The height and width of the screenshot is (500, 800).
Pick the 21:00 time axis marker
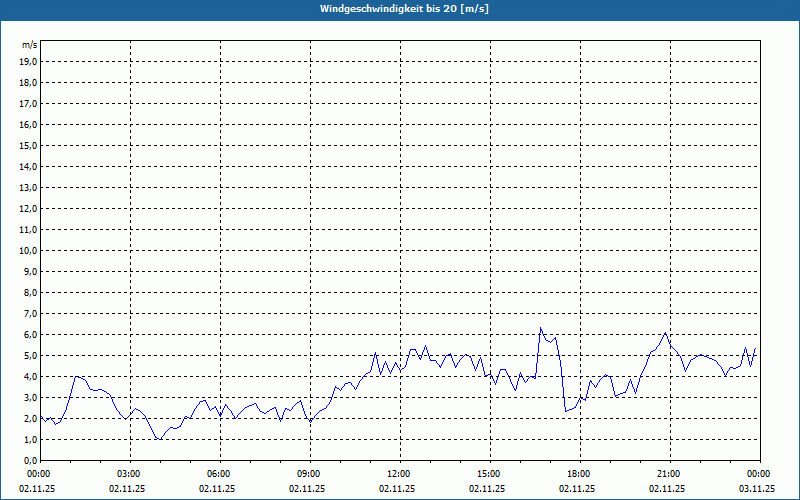coord(668,474)
